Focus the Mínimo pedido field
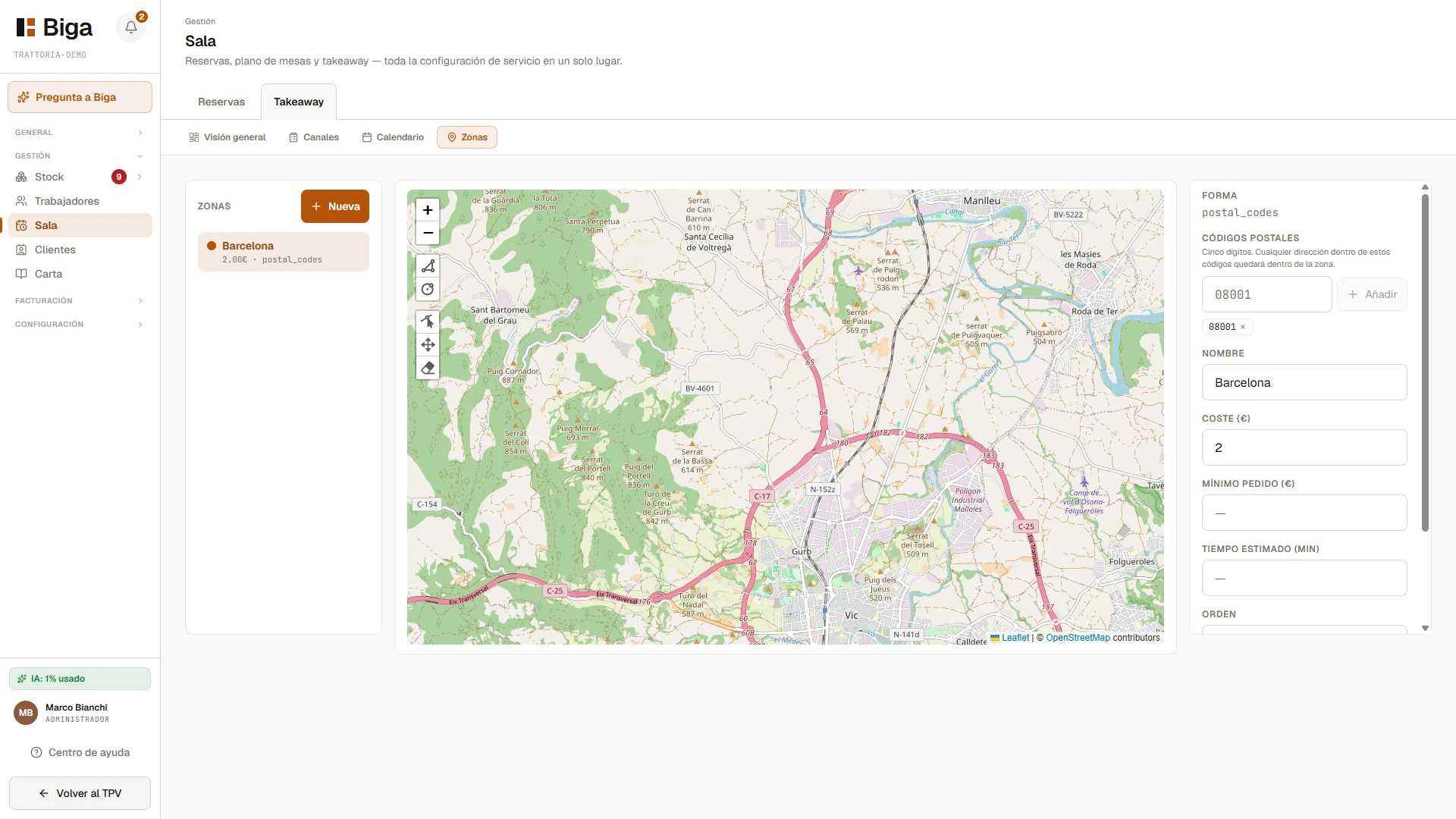This screenshot has height=819, width=1456. [x=1304, y=513]
